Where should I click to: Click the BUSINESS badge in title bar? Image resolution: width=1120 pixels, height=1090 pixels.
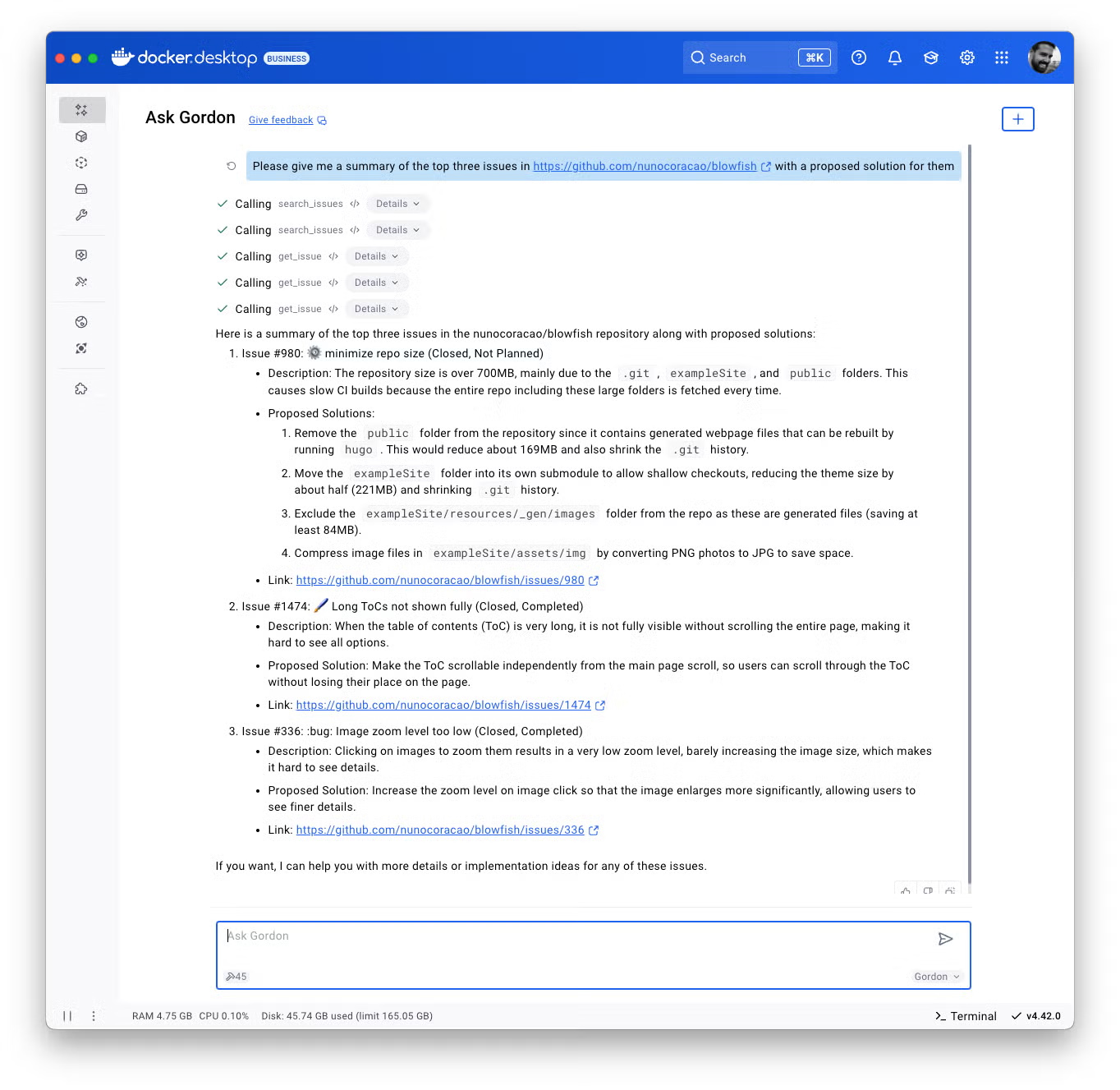[287, 58]
